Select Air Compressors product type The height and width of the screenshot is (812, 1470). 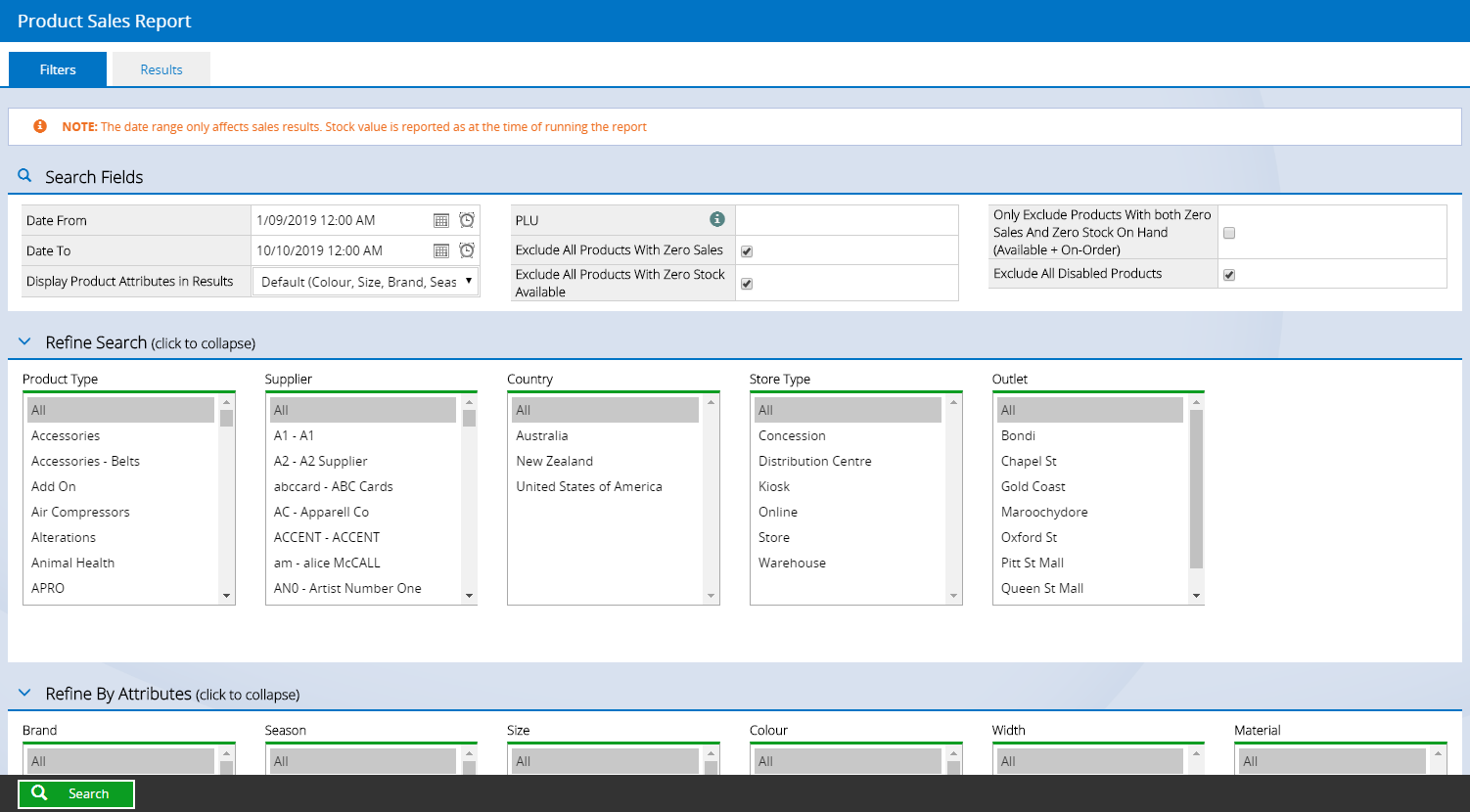pos(120,512)
